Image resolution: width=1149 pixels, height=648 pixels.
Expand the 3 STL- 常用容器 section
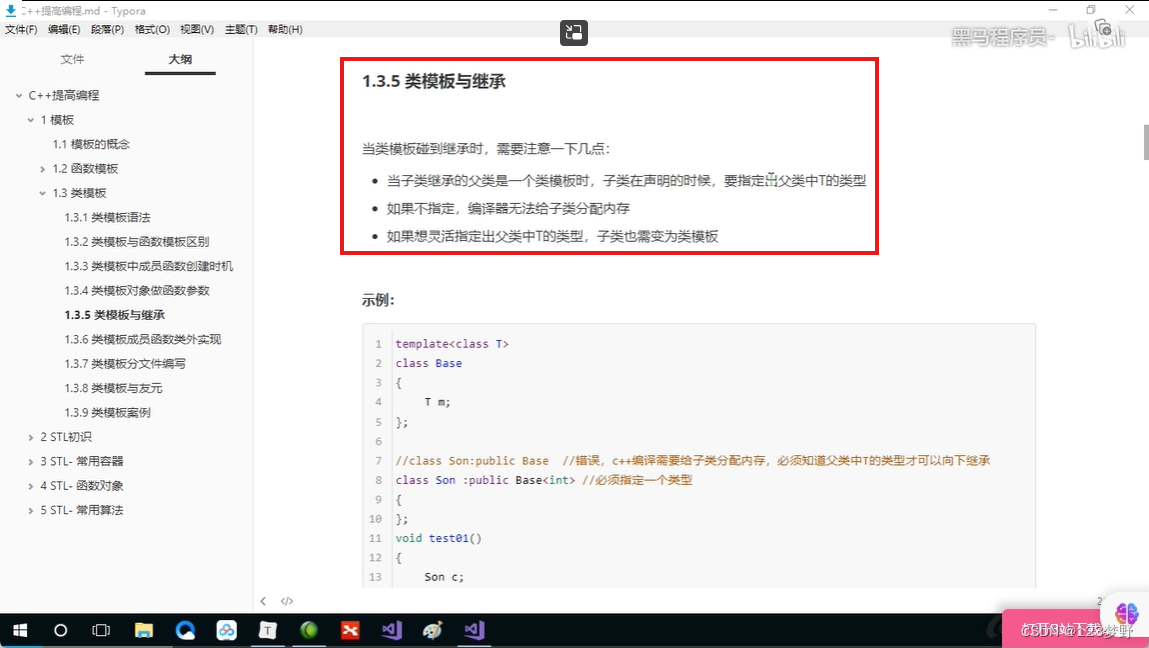31,462
